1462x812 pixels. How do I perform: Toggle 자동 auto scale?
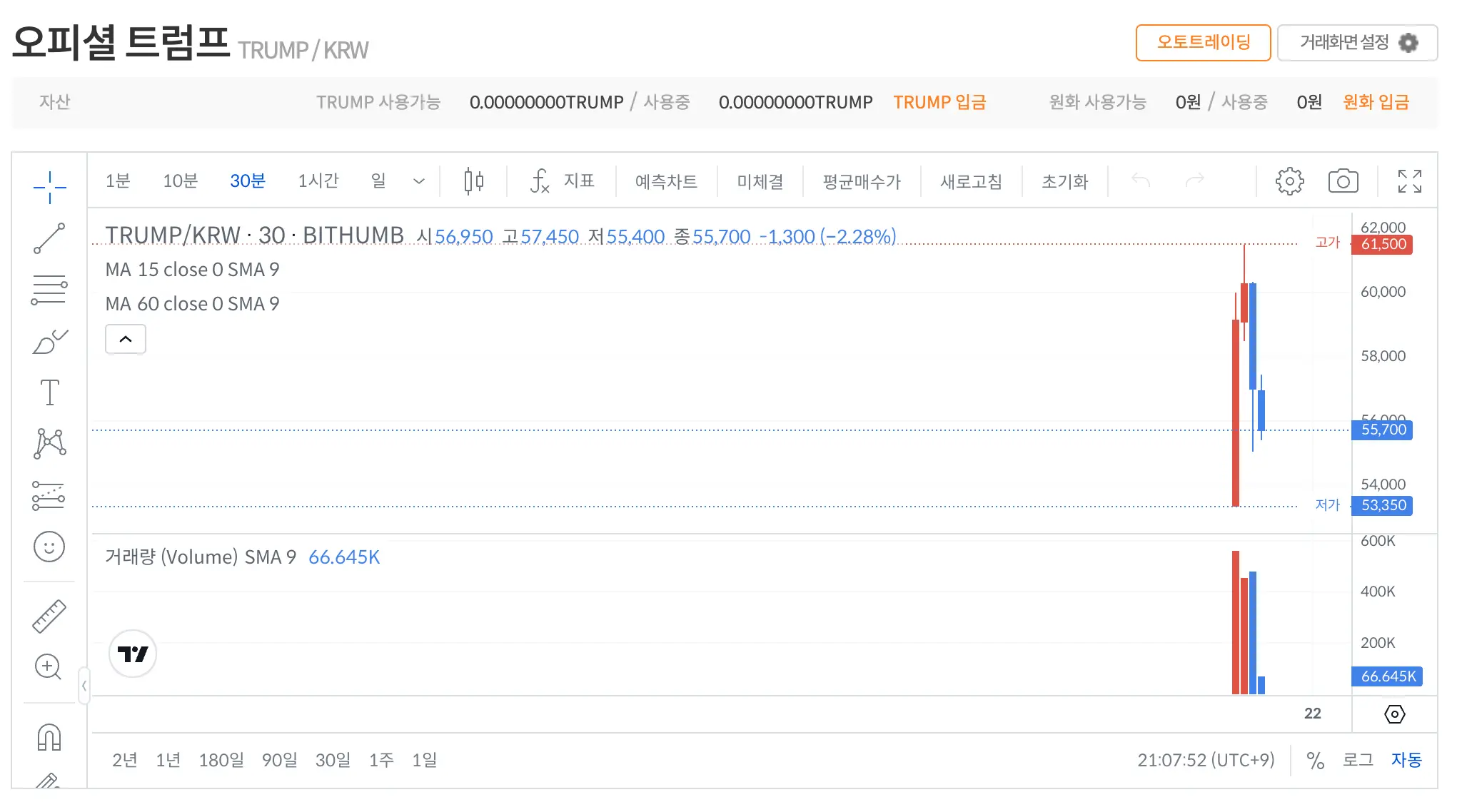1406,760
